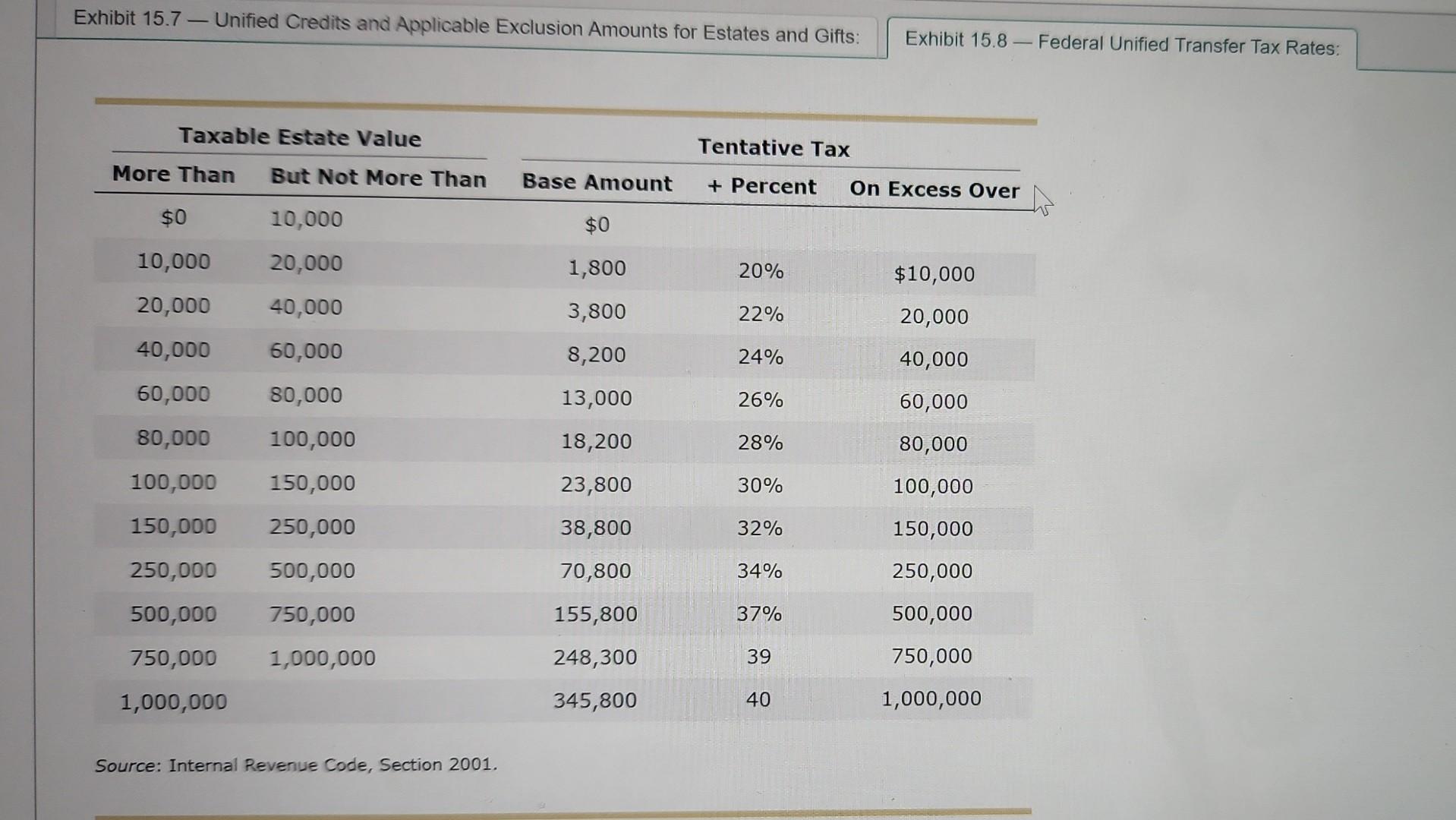Select the But Not More Than column heading
The width and height of the screenshot is (1456, 820).
point(377,178)
